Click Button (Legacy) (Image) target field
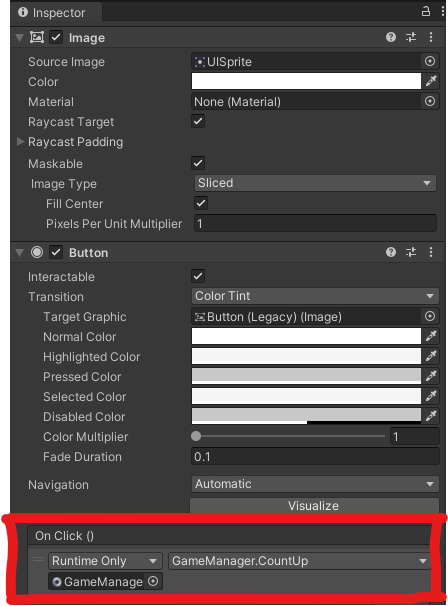This screenshot has height=606, width=448. tap(306, 317)
